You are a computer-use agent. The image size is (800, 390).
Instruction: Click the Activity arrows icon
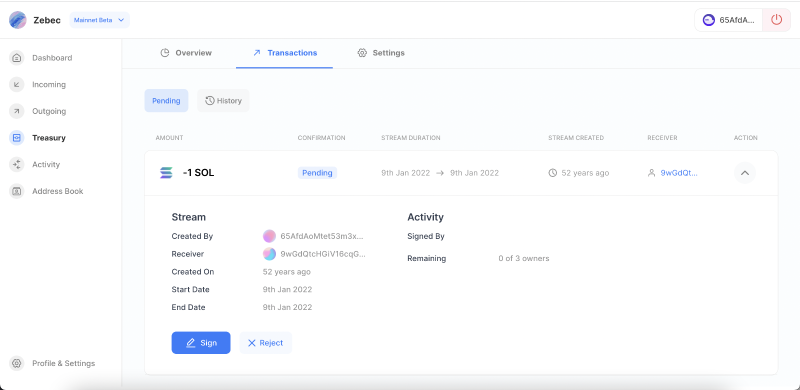(x=17, y=164)
